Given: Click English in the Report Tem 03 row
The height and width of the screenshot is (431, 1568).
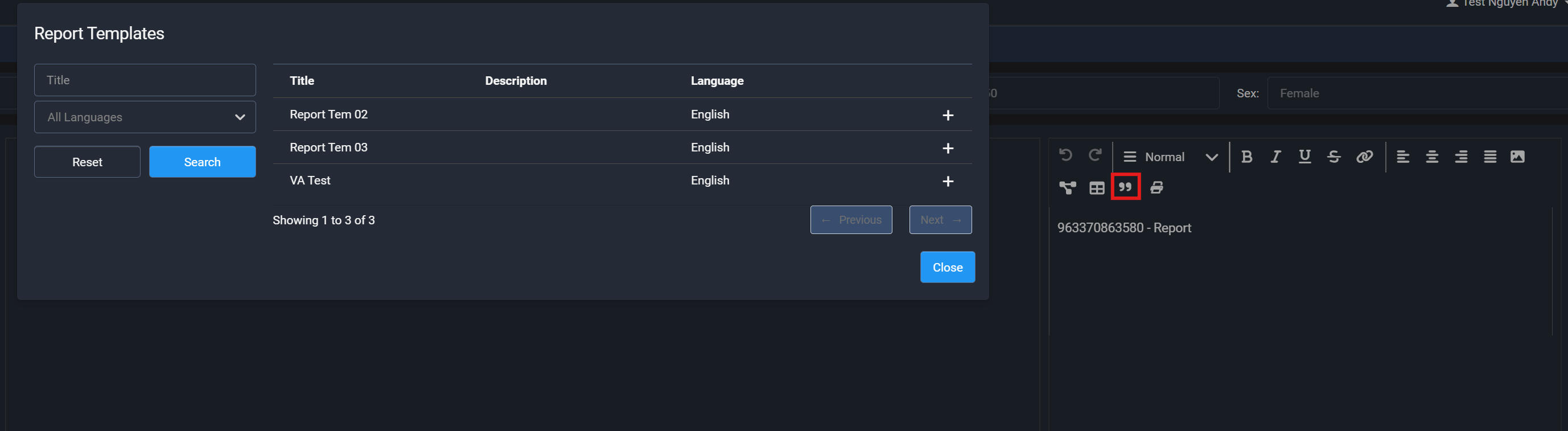Looking at the screenshot, I should (710, 147).
